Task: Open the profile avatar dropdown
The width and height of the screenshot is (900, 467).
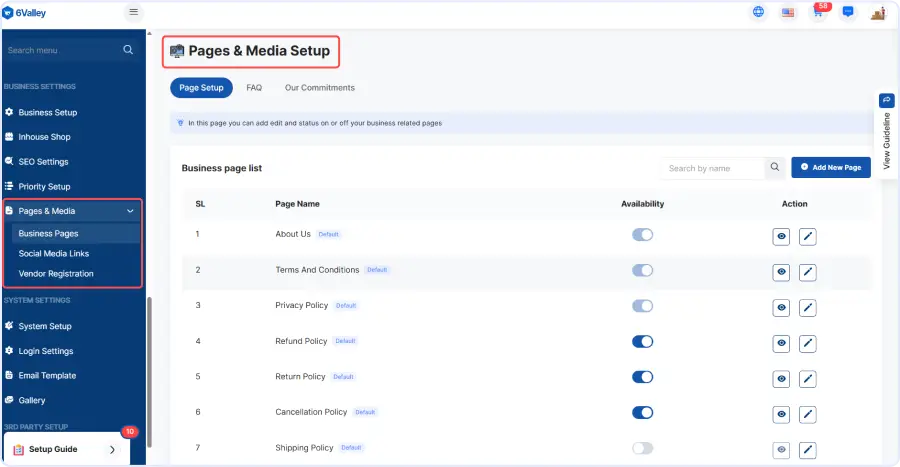Action: pyautogui.click(x=878, y=13)
